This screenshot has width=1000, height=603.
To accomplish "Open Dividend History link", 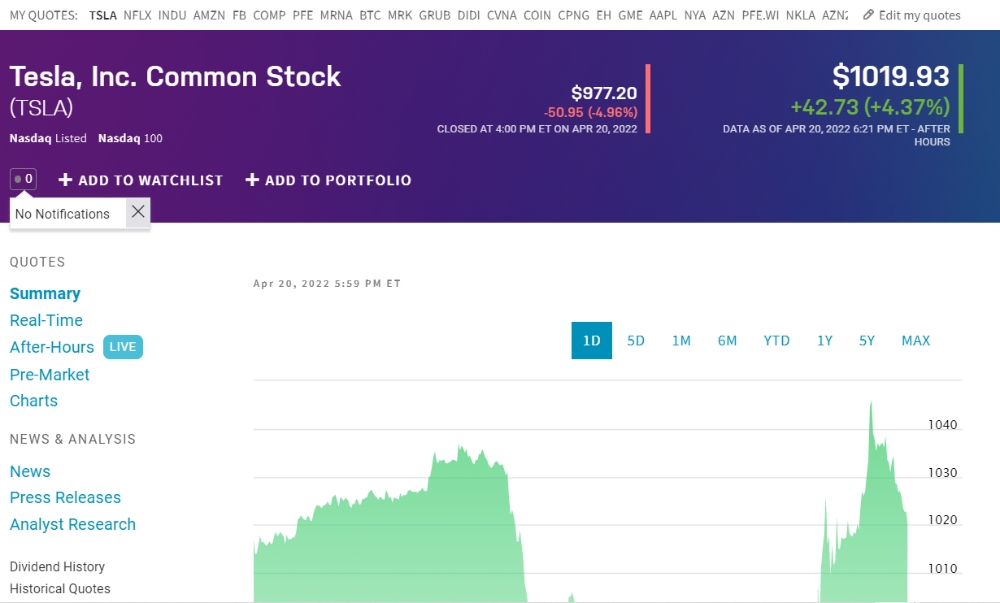I will 57,566.
